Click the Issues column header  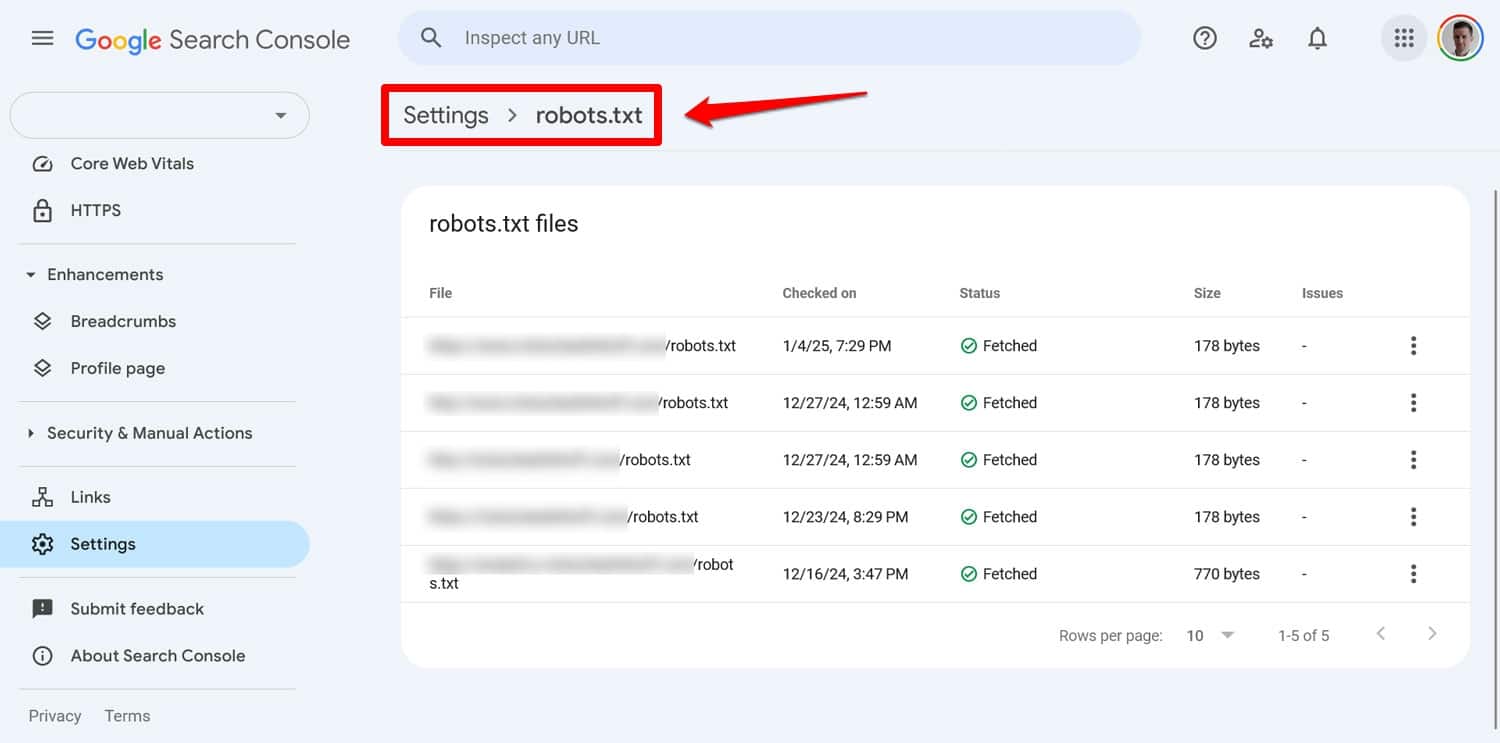[1322, 293]
